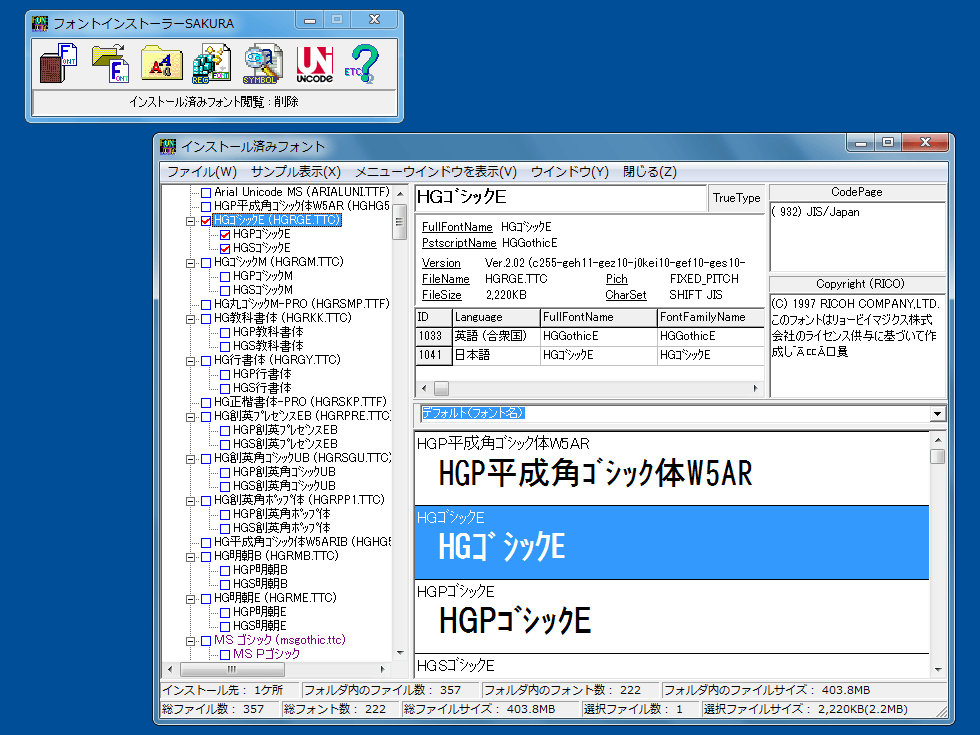Uncheck the HGPｺﾞｼｯｸE checkbox in tree
The image size is (980, 735).
coord(225,234)
